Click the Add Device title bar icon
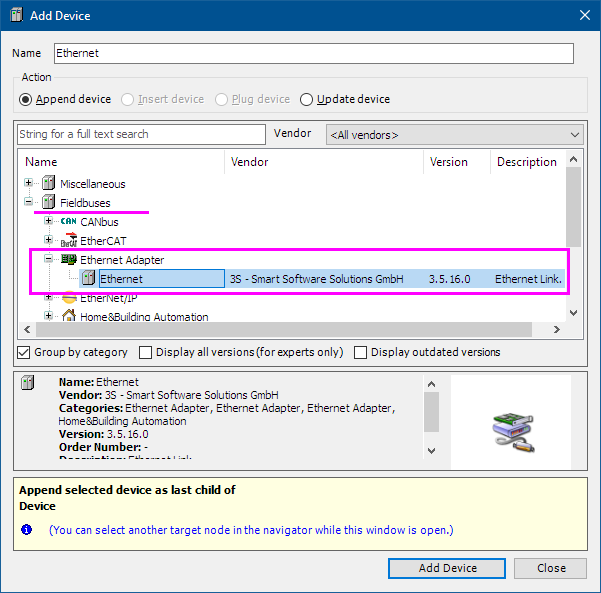 [x=16, y=15]
